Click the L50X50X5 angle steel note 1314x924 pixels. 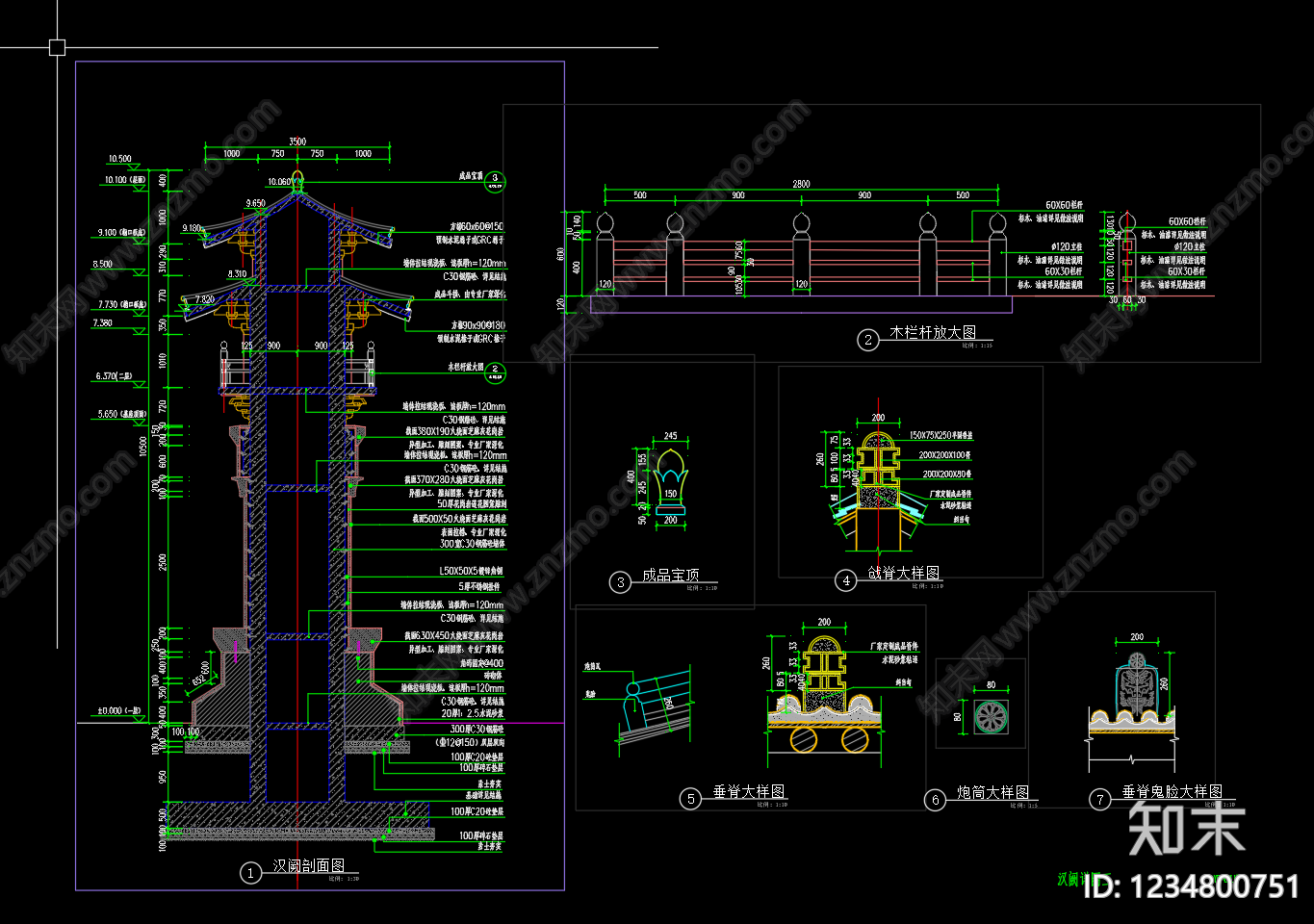click(470, 572)
